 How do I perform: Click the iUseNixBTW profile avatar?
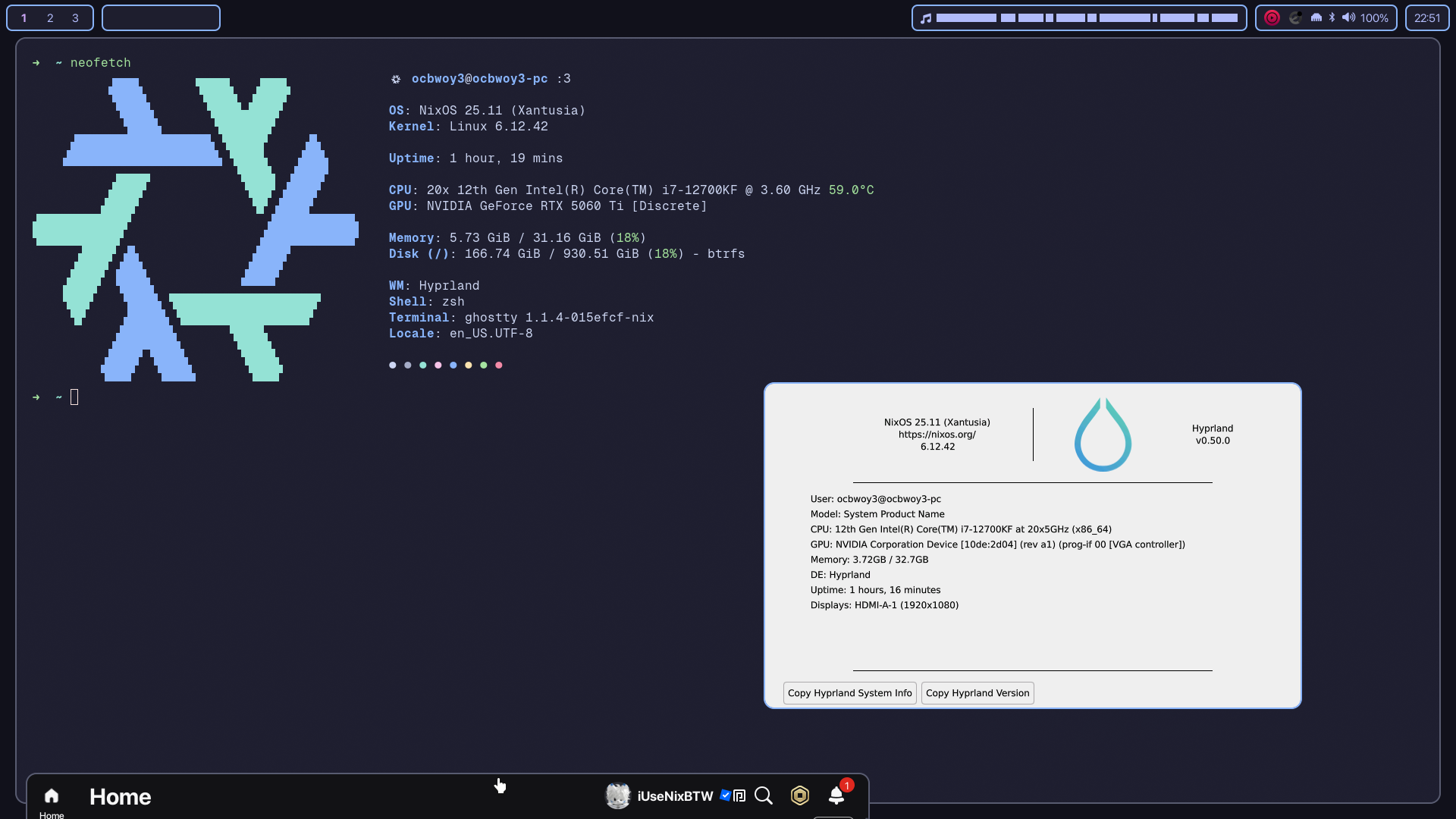click(x=618, y=795)
